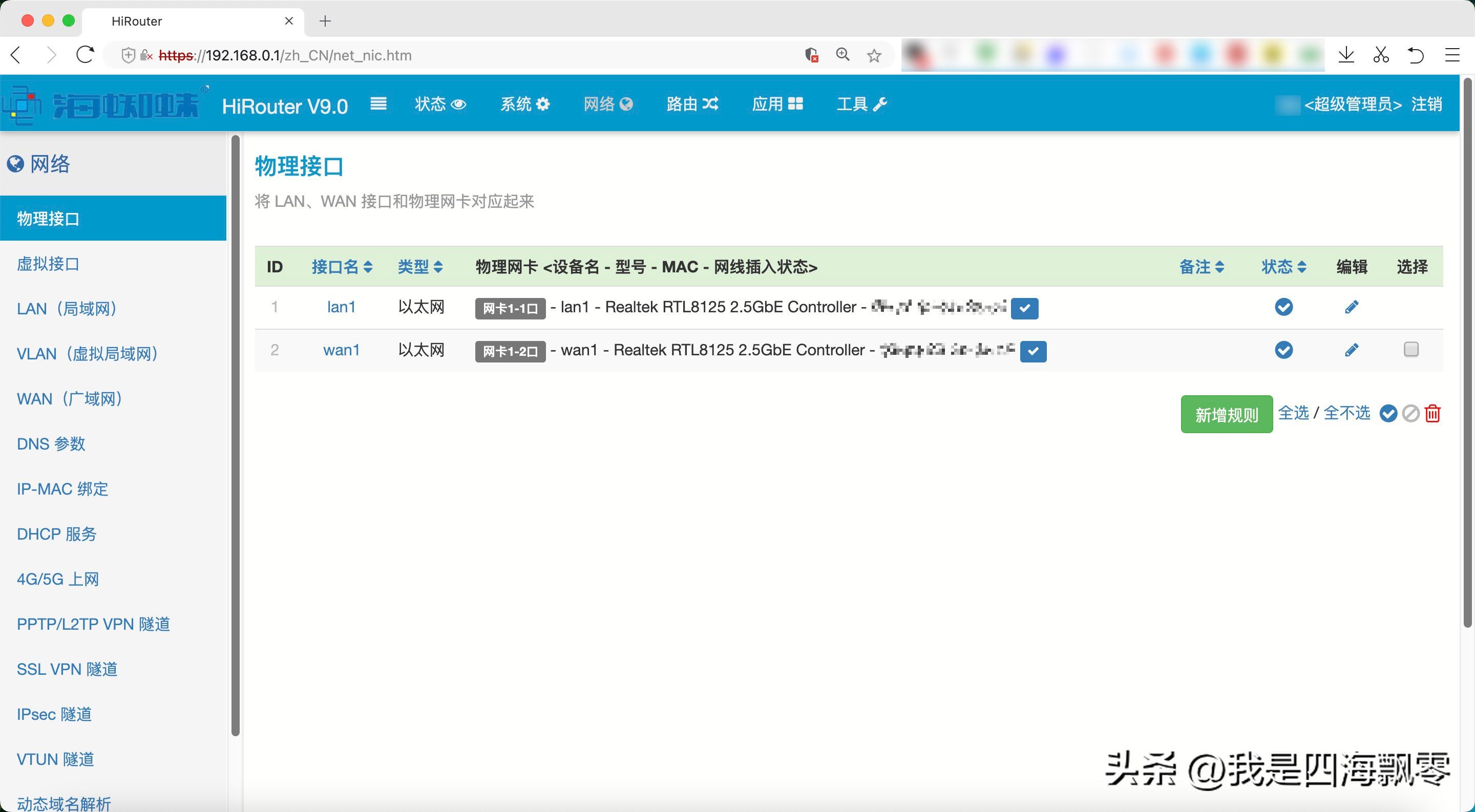
Task: Sort table by 备注 column
Action: coord(1203,267)
